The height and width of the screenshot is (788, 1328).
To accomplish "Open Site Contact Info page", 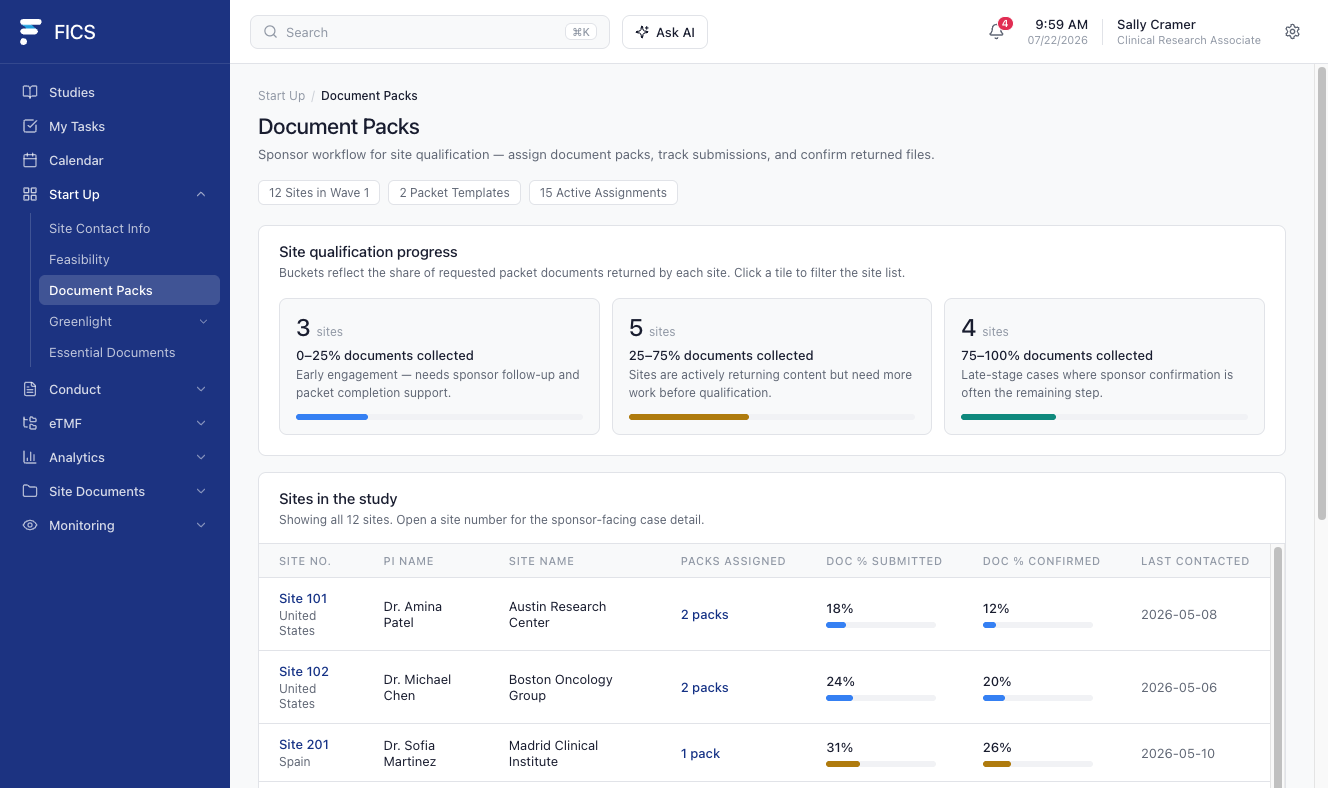I will [129, 228].
